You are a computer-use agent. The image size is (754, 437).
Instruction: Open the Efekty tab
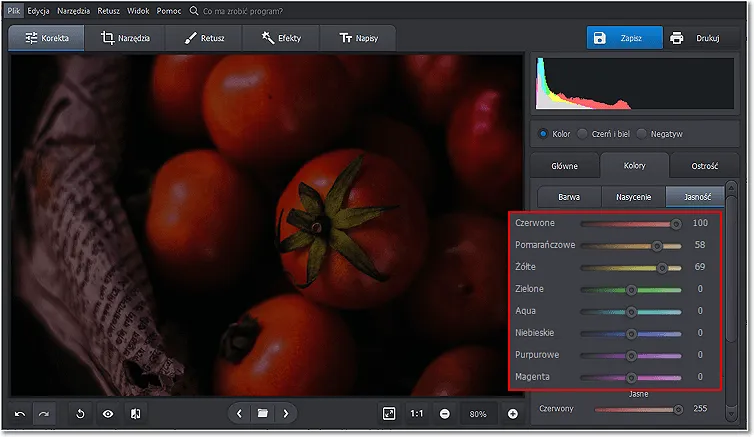[282, 38]
